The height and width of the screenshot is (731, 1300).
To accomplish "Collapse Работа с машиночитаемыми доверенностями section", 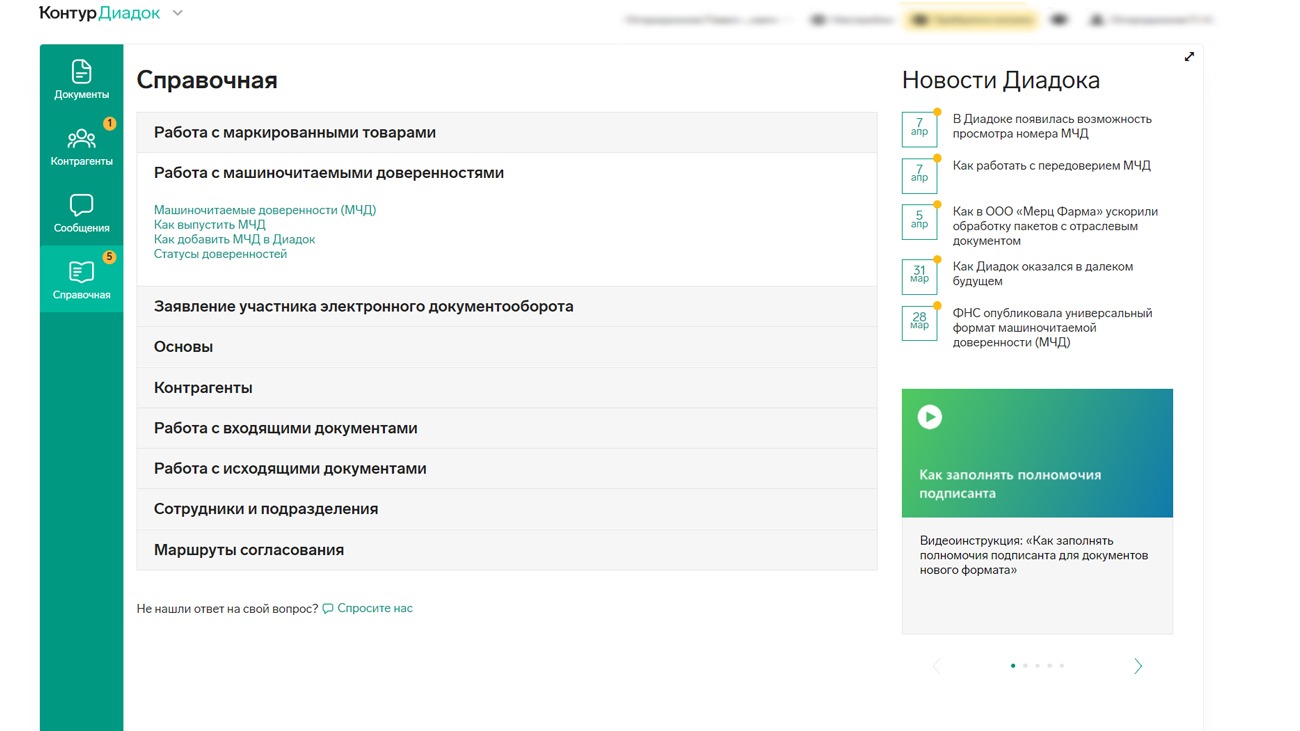I will [x=329, y=173].
